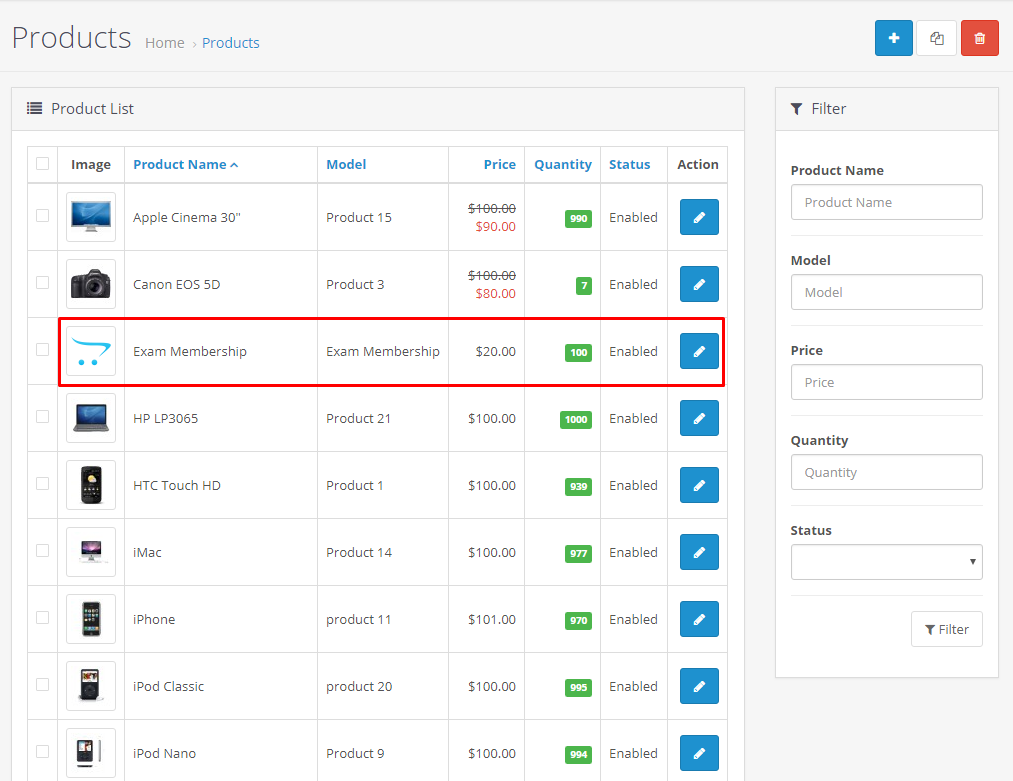Check the iPod Nano row checkbox
Image resolution: width=1013 pixels, height=781 pixels.
(43, 752)
